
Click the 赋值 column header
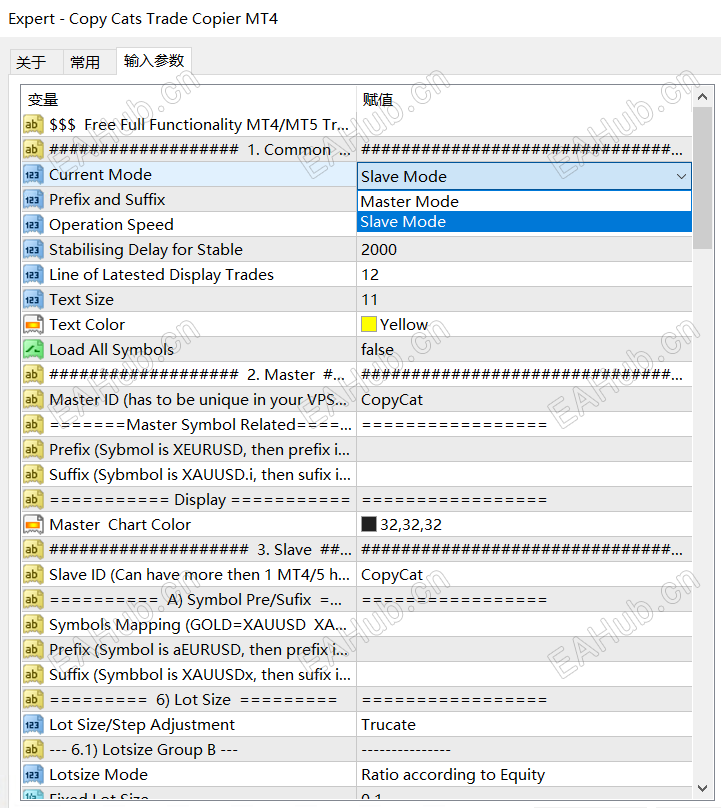[x=524, y=99]
